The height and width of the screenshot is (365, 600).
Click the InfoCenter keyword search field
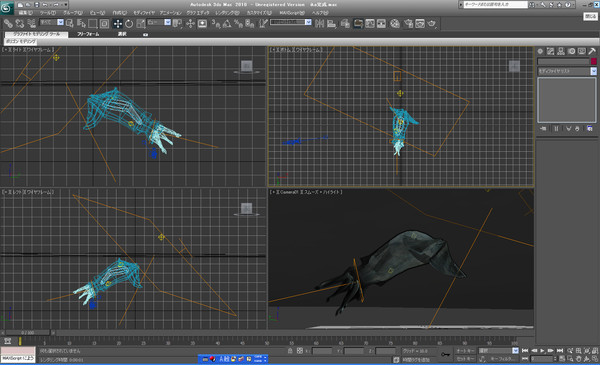coord(496,5)
